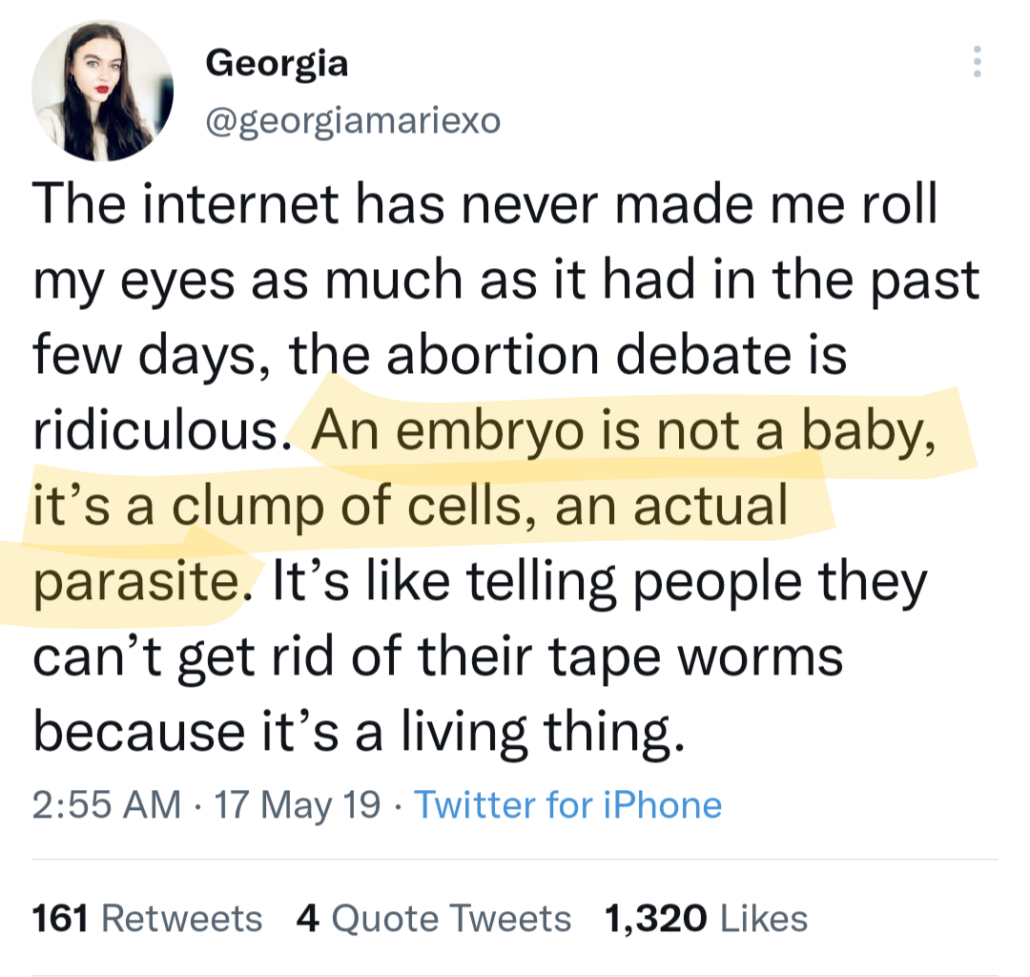Click the 2:55 AM timestamp
This screenshot has height=977, width=1030.
[x=107, y=805]
